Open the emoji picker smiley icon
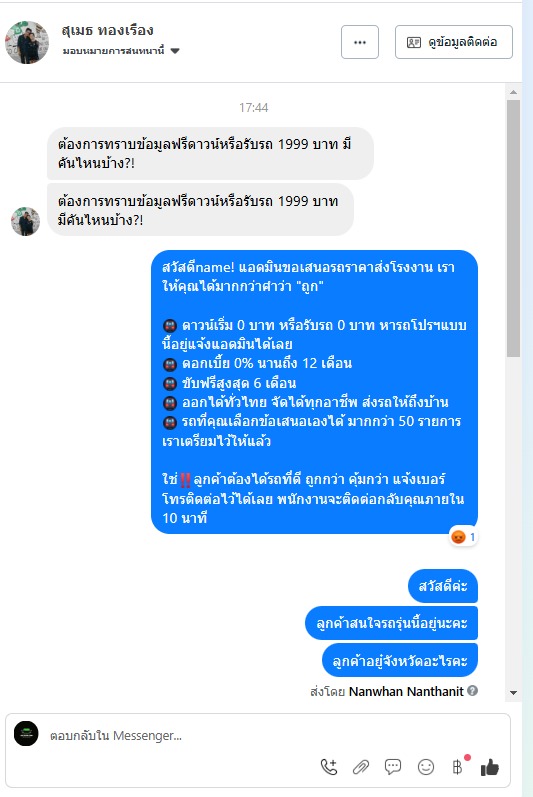533x797 pixels. click(426, 767)
